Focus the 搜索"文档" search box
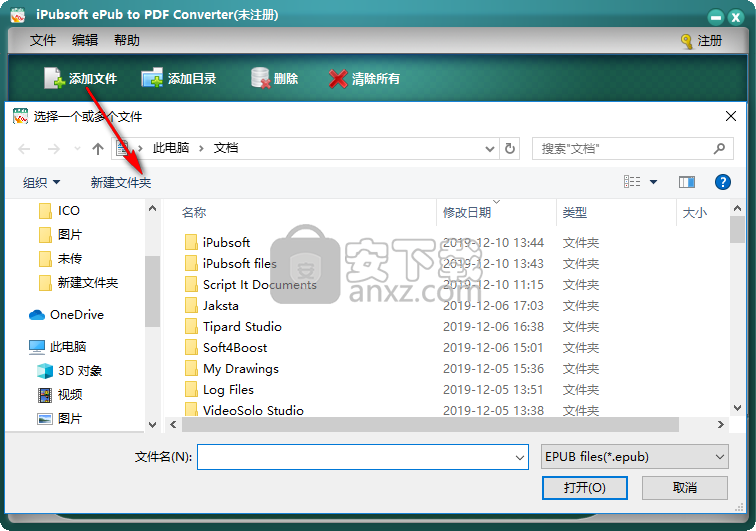756x531 pixels. (x=633, y=149)
